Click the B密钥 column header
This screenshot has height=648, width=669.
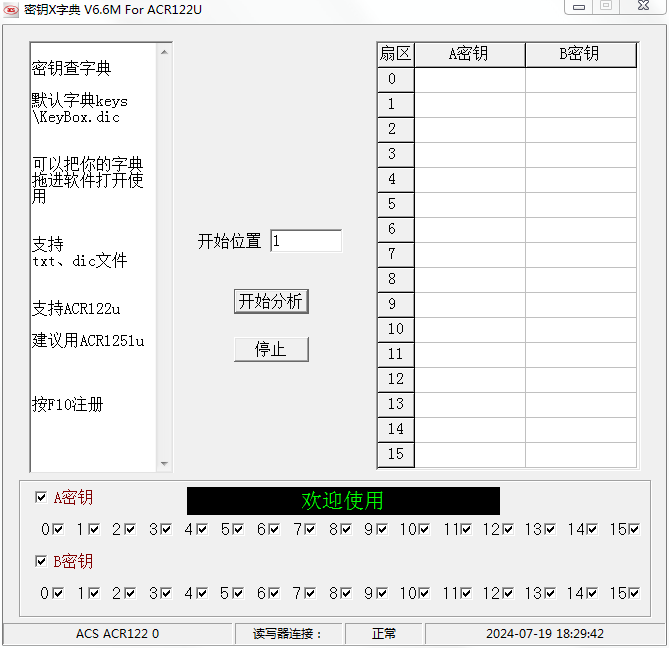tap(580, 54)
